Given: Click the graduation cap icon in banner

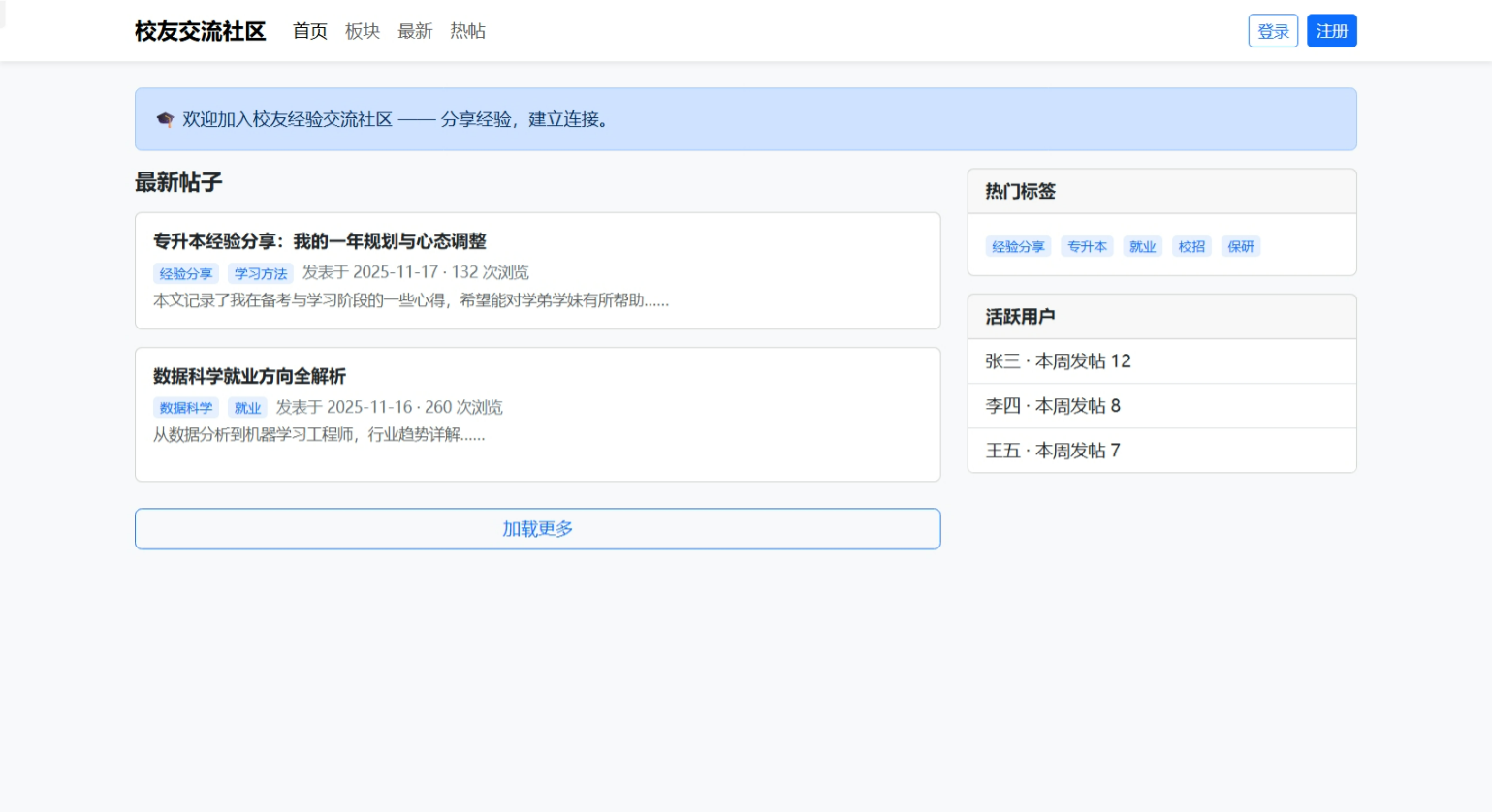Looking at the screenshot, I should (165, 120).
